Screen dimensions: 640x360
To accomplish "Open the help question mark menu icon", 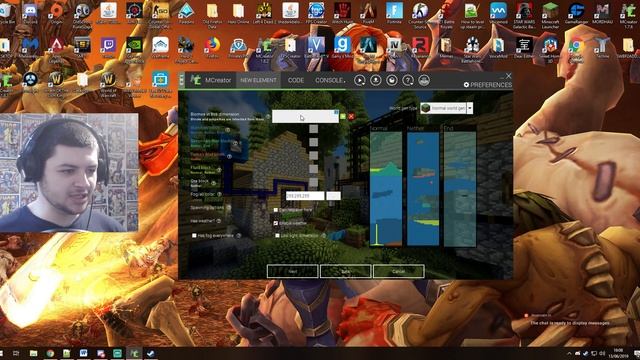I will [x=408, y=80].
